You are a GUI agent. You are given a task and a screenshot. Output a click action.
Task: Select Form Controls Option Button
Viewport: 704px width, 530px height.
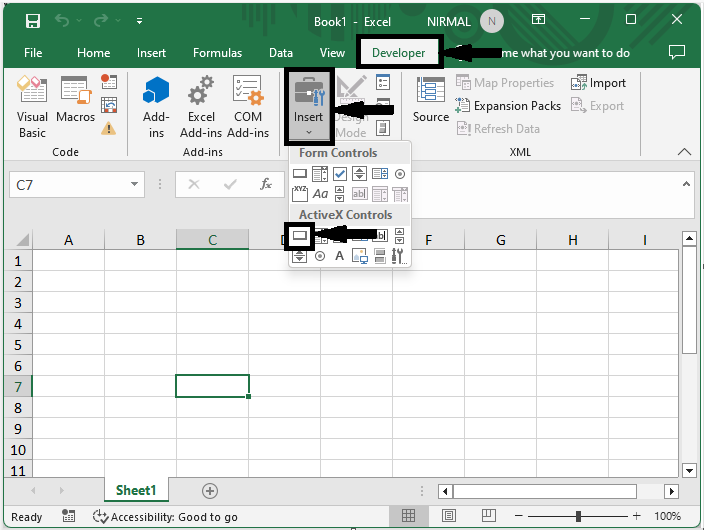400,174
